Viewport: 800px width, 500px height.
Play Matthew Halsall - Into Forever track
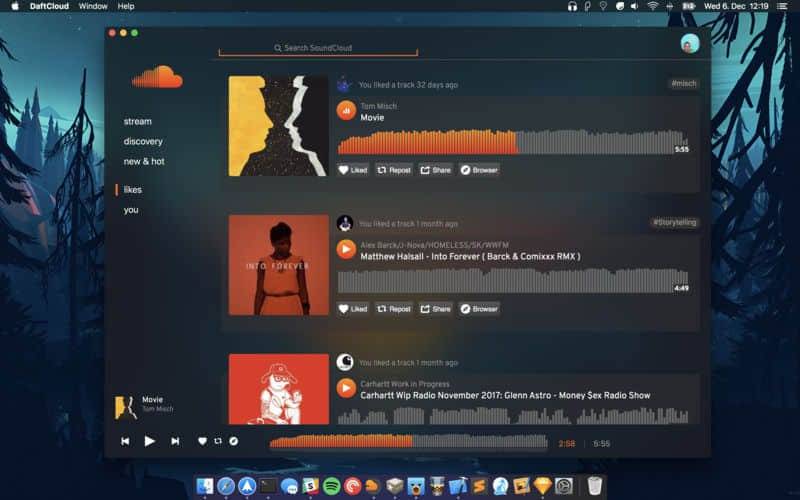(346, 249)
